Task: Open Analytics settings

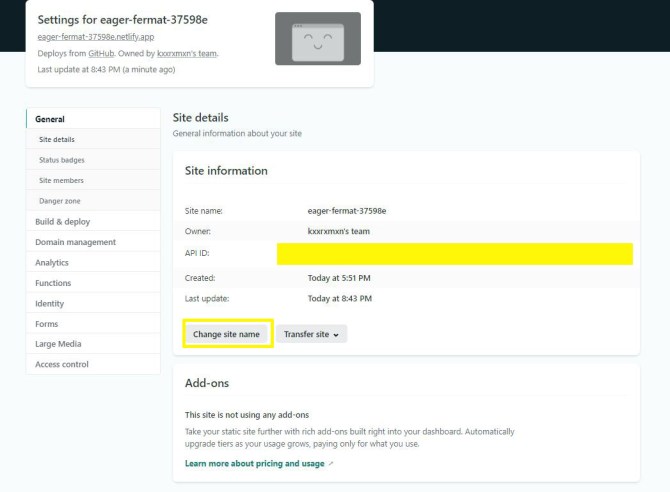Action: tap(93, 262)
